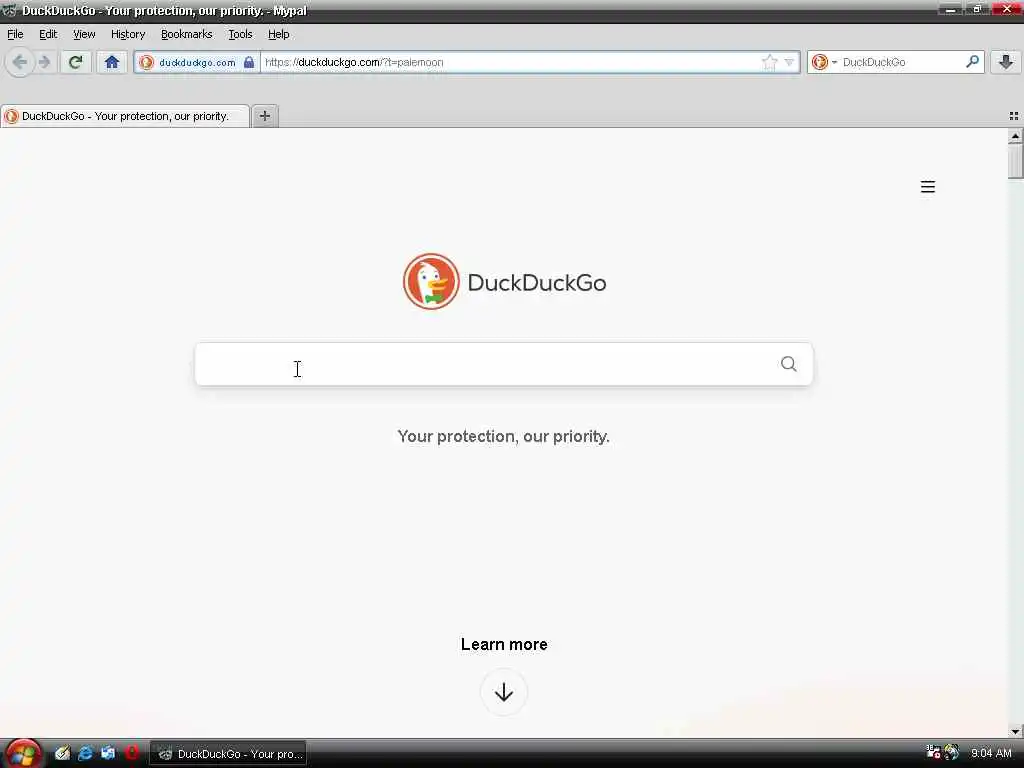Open the File menu
The width and height of the screenshot is (1024, 768).
point(15,34)
